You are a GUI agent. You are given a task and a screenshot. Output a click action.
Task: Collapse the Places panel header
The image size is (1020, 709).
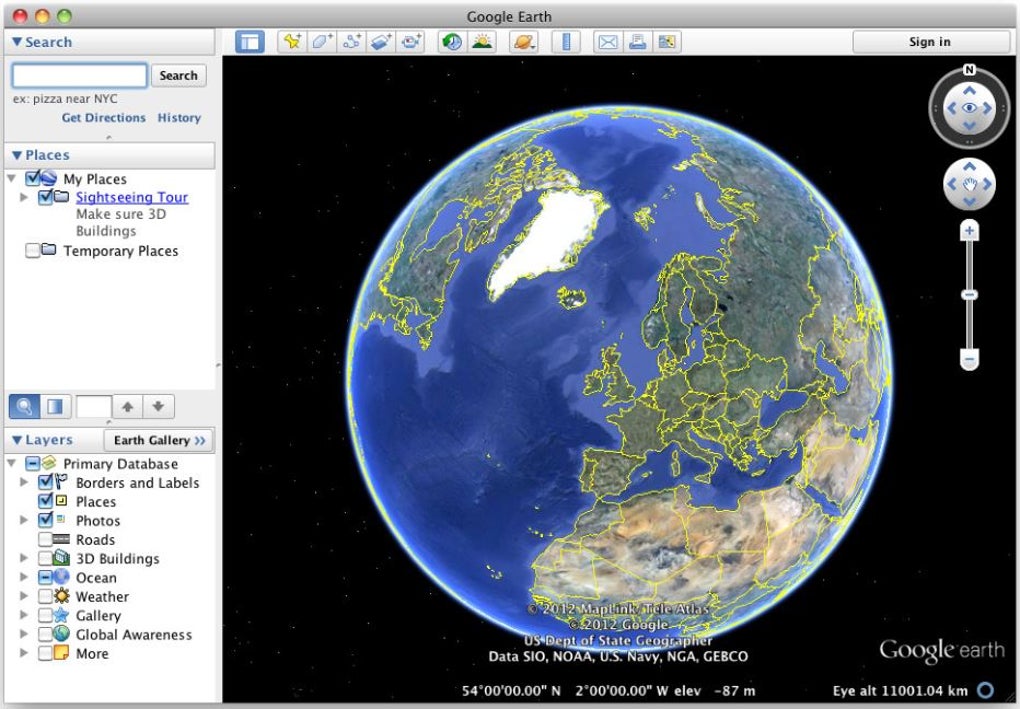tap(17, 155)
